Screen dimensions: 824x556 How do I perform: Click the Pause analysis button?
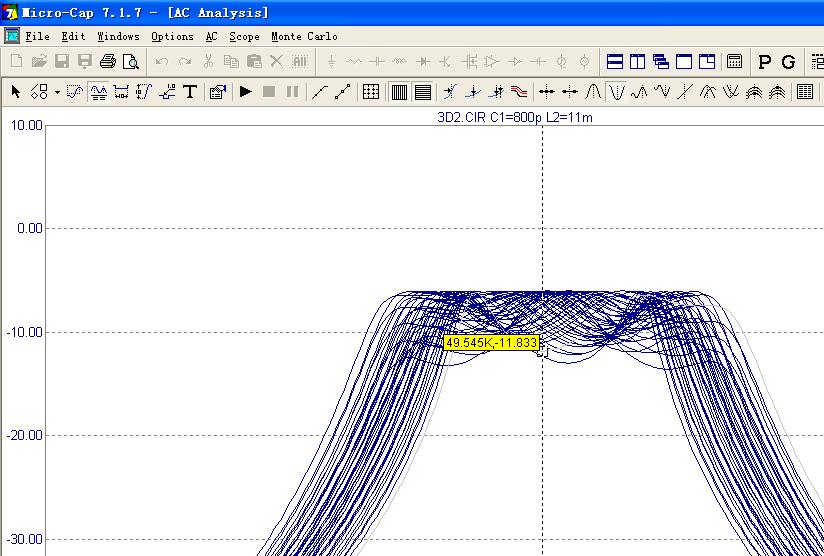(x=292, y=91)
